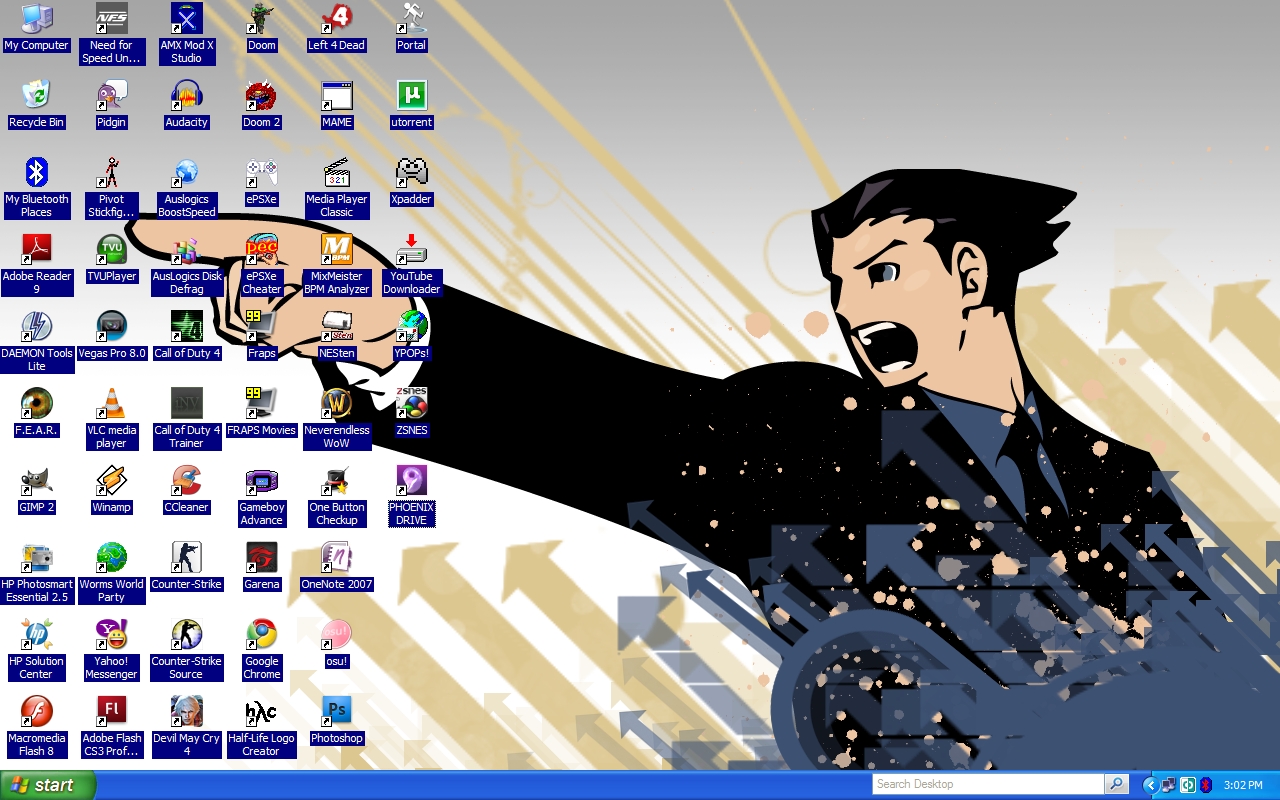
Task: Click the Half-Life Logo Creator icon
Action: pos(262,711)
